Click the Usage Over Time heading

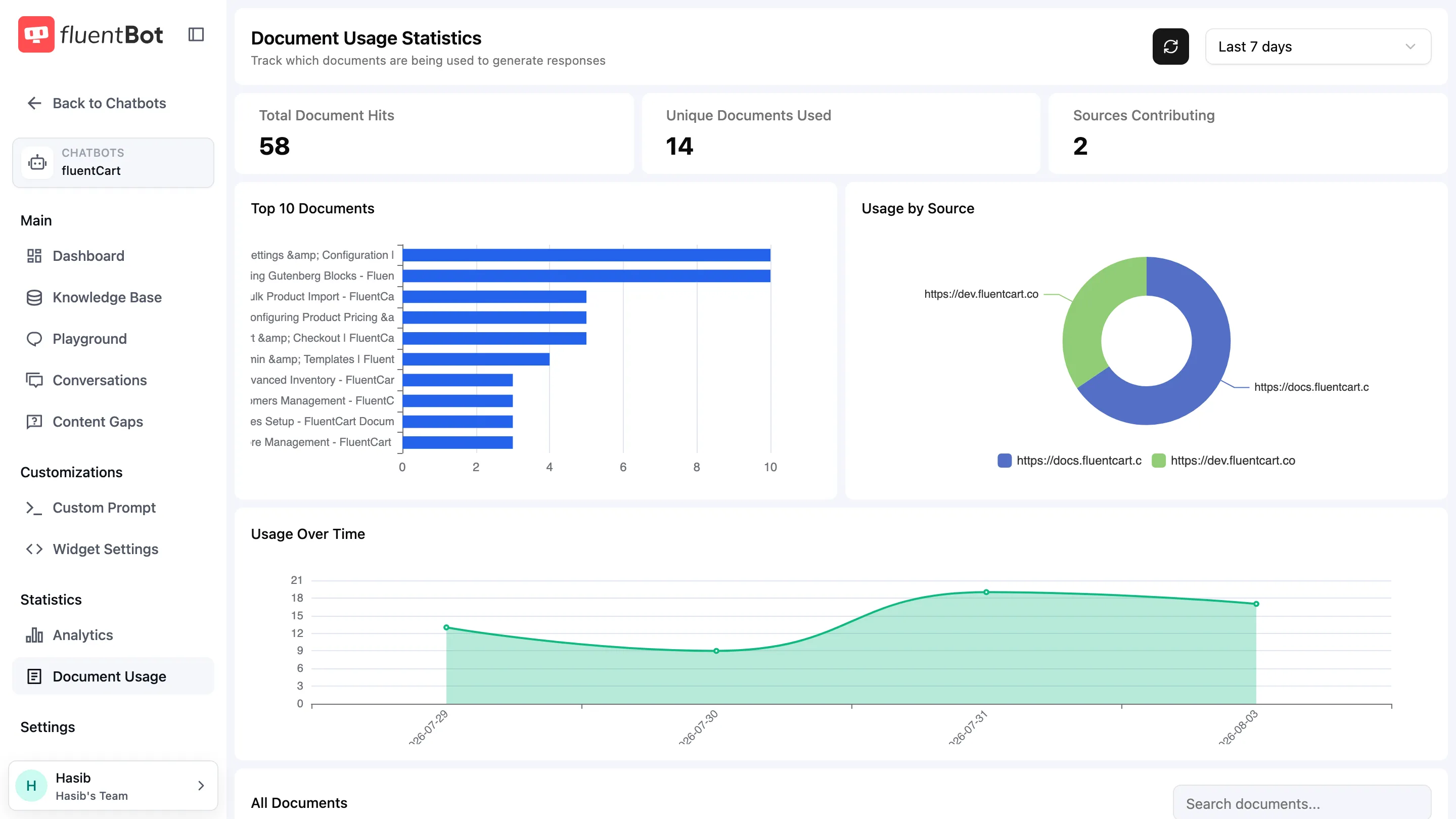tap(308, 533)
